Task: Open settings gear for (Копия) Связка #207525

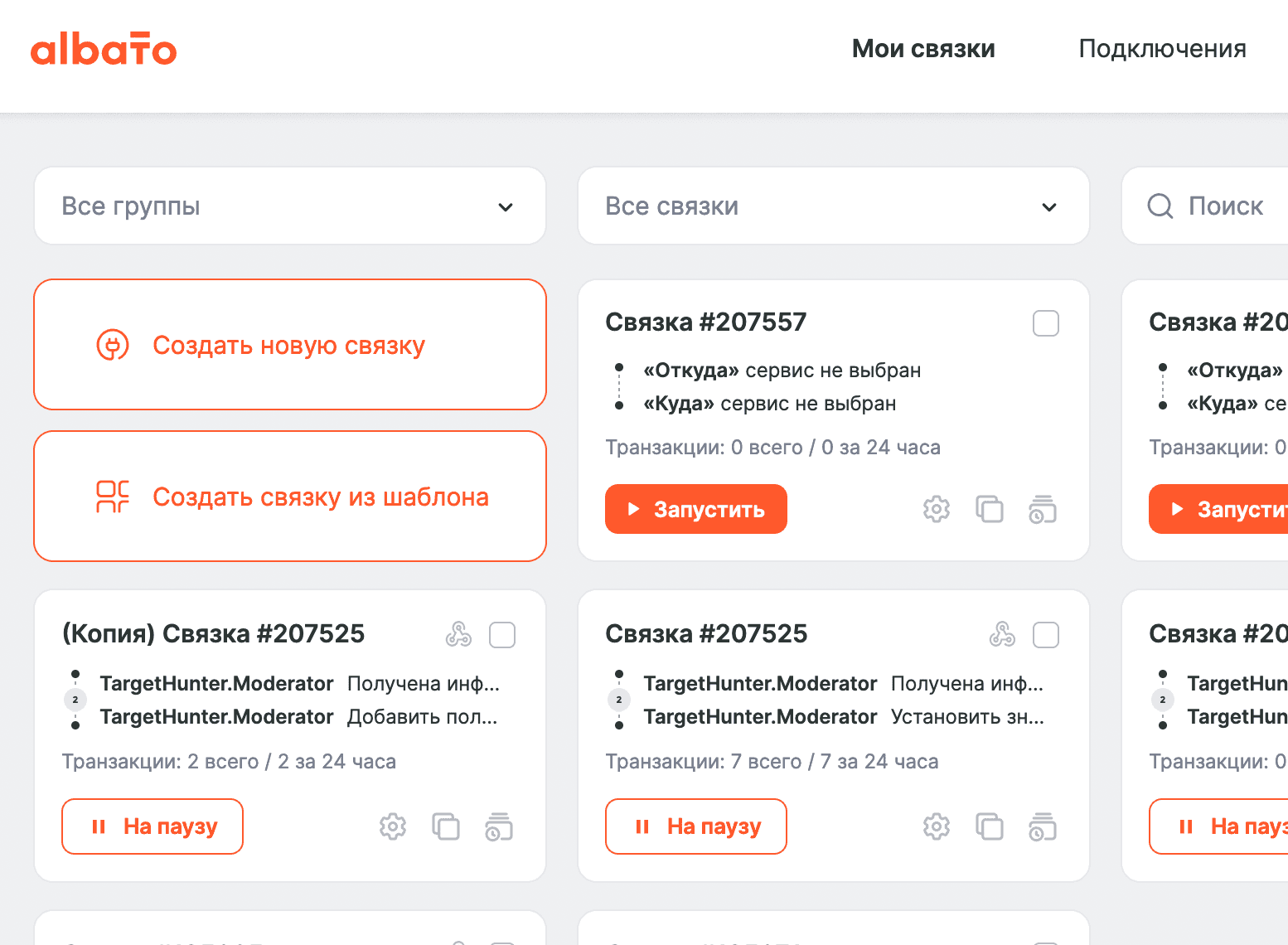Action: (392, 826)
